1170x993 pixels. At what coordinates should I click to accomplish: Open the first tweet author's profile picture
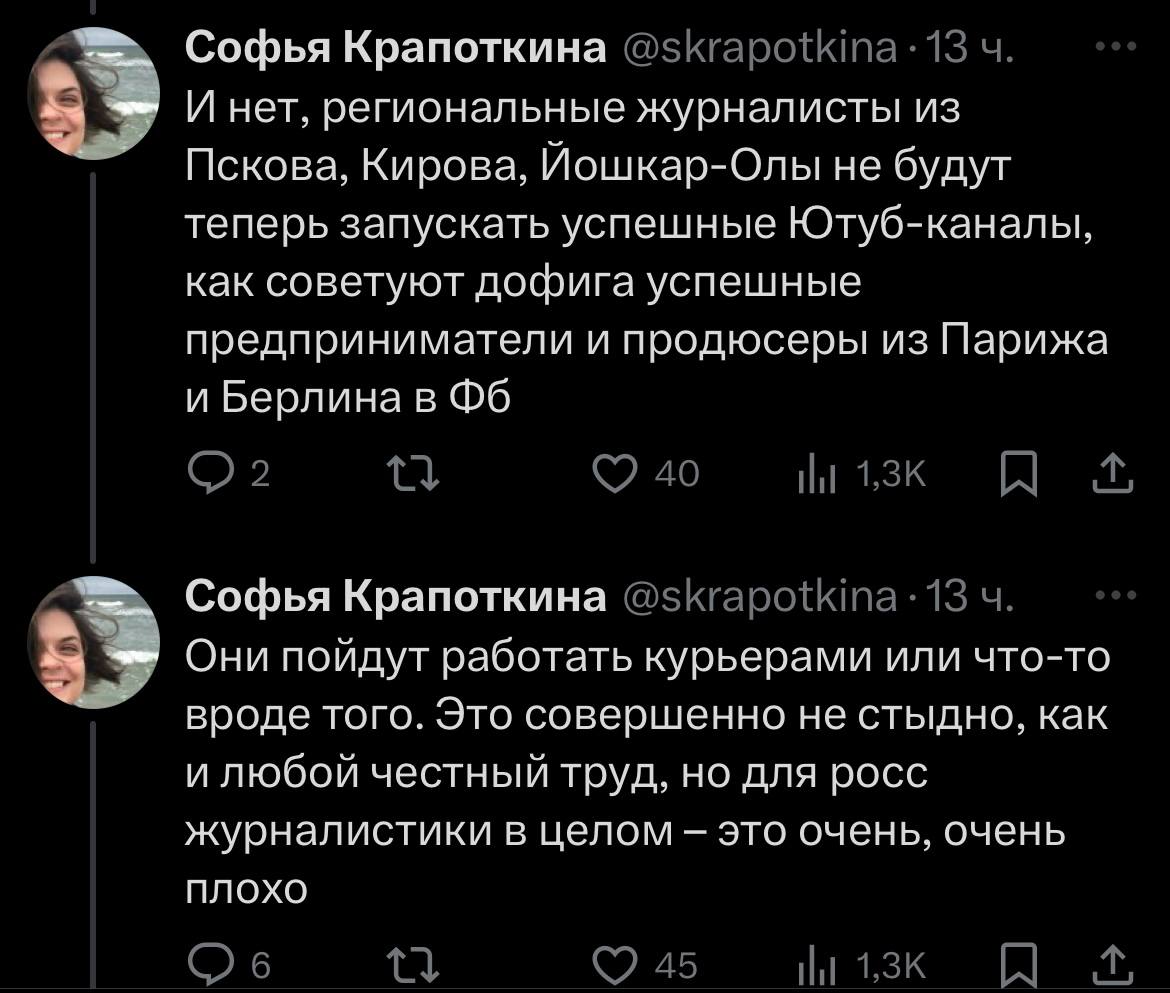click(93, 94)
